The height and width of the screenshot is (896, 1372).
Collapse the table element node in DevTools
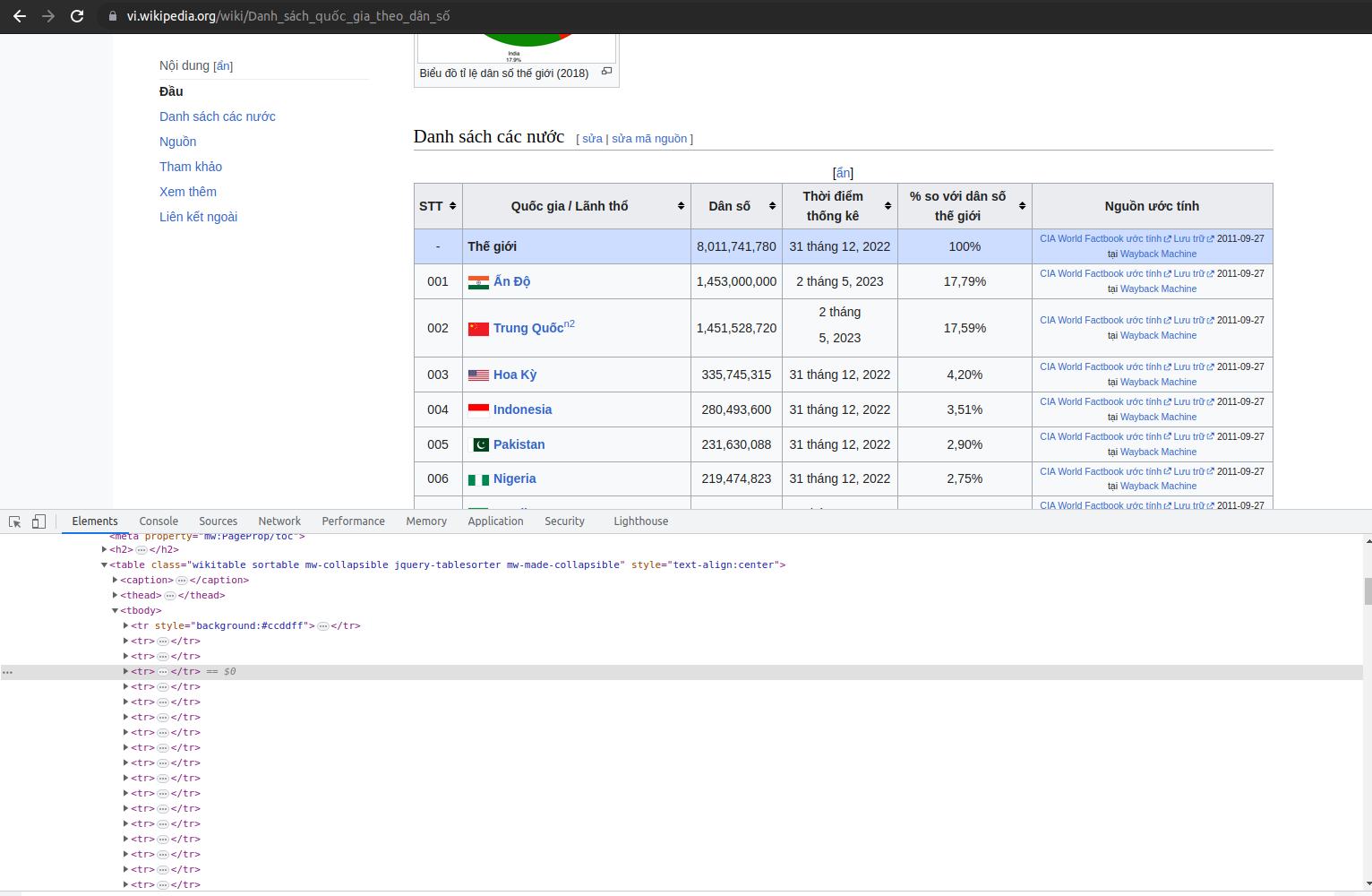(x=104, y=565)
